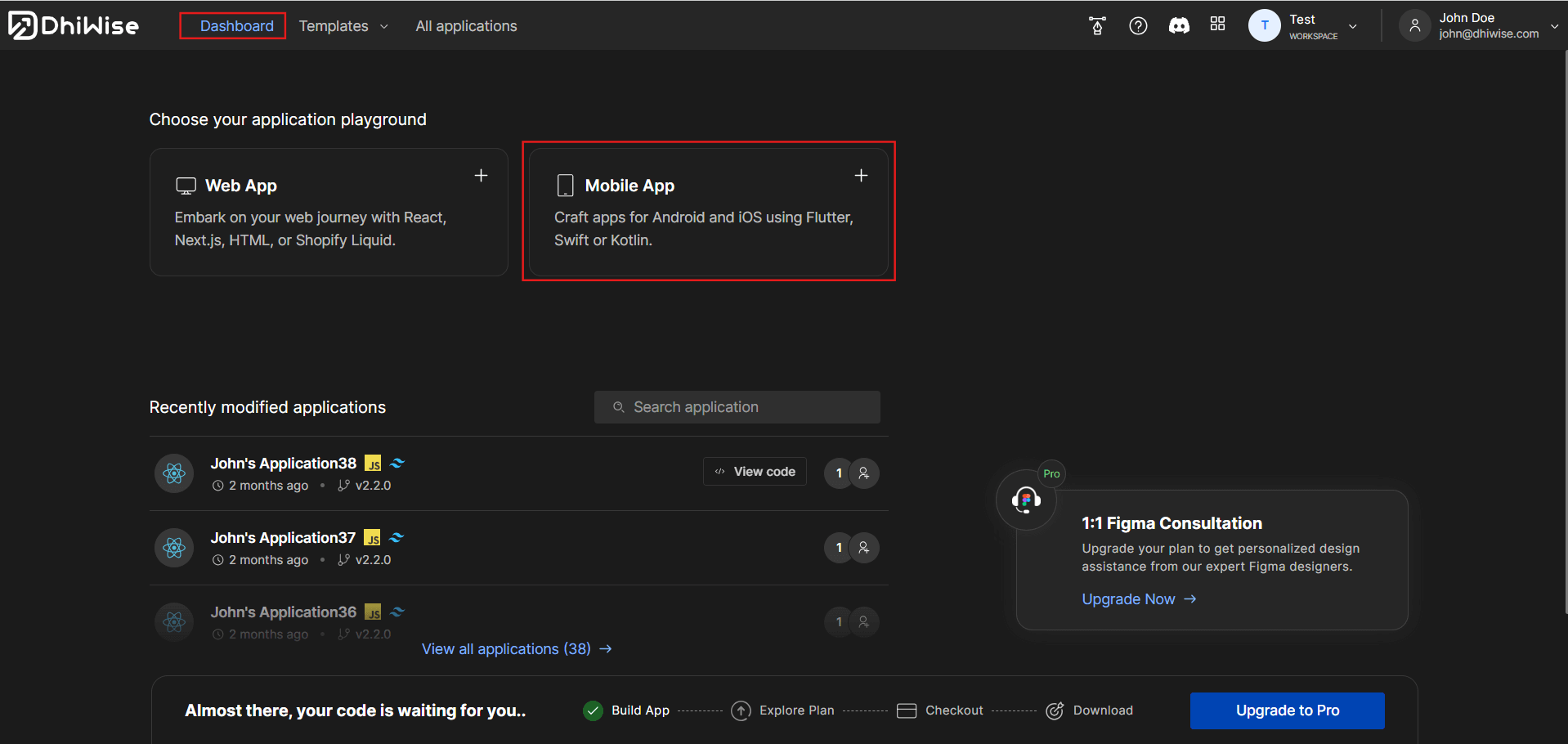This screenshot has width=1568, height=744.
Task: Click View all applications (38) link
Action: click(517, 649)
